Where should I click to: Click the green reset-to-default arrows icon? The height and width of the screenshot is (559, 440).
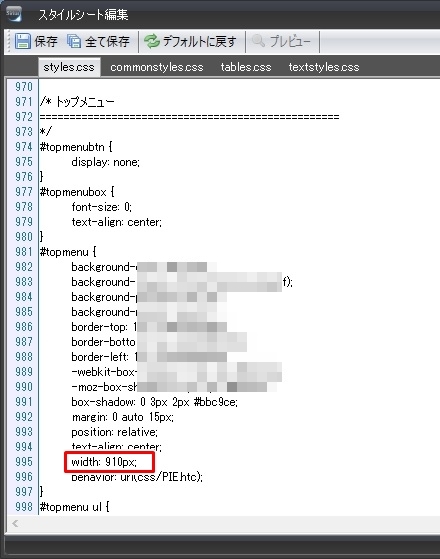click(152, 41)
